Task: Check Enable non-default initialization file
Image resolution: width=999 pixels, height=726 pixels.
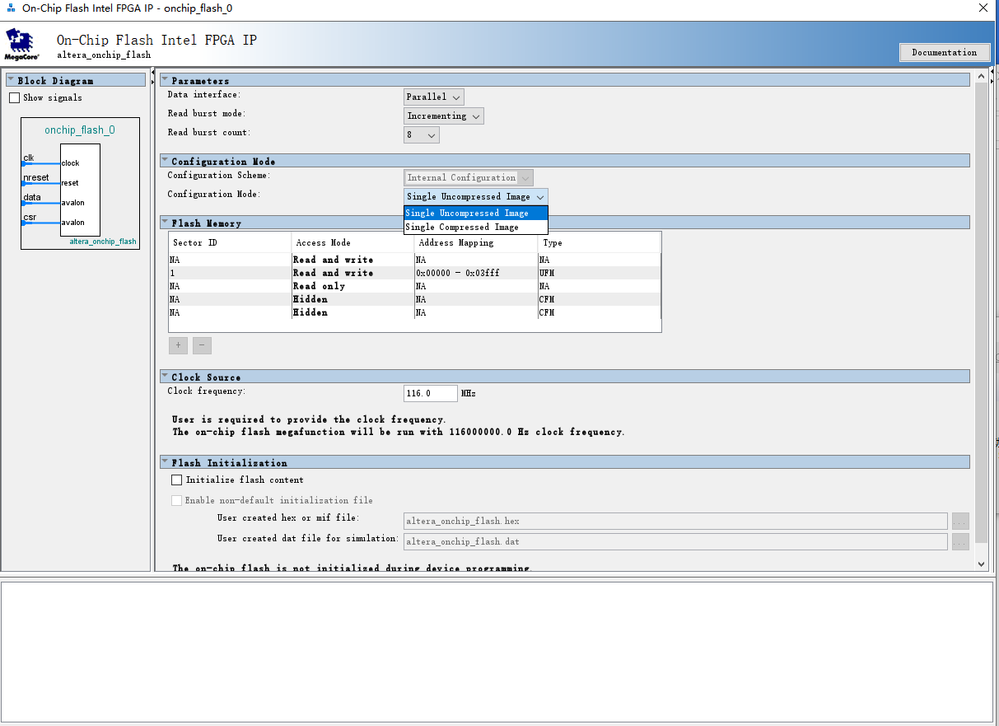Action: click(176, 501)
